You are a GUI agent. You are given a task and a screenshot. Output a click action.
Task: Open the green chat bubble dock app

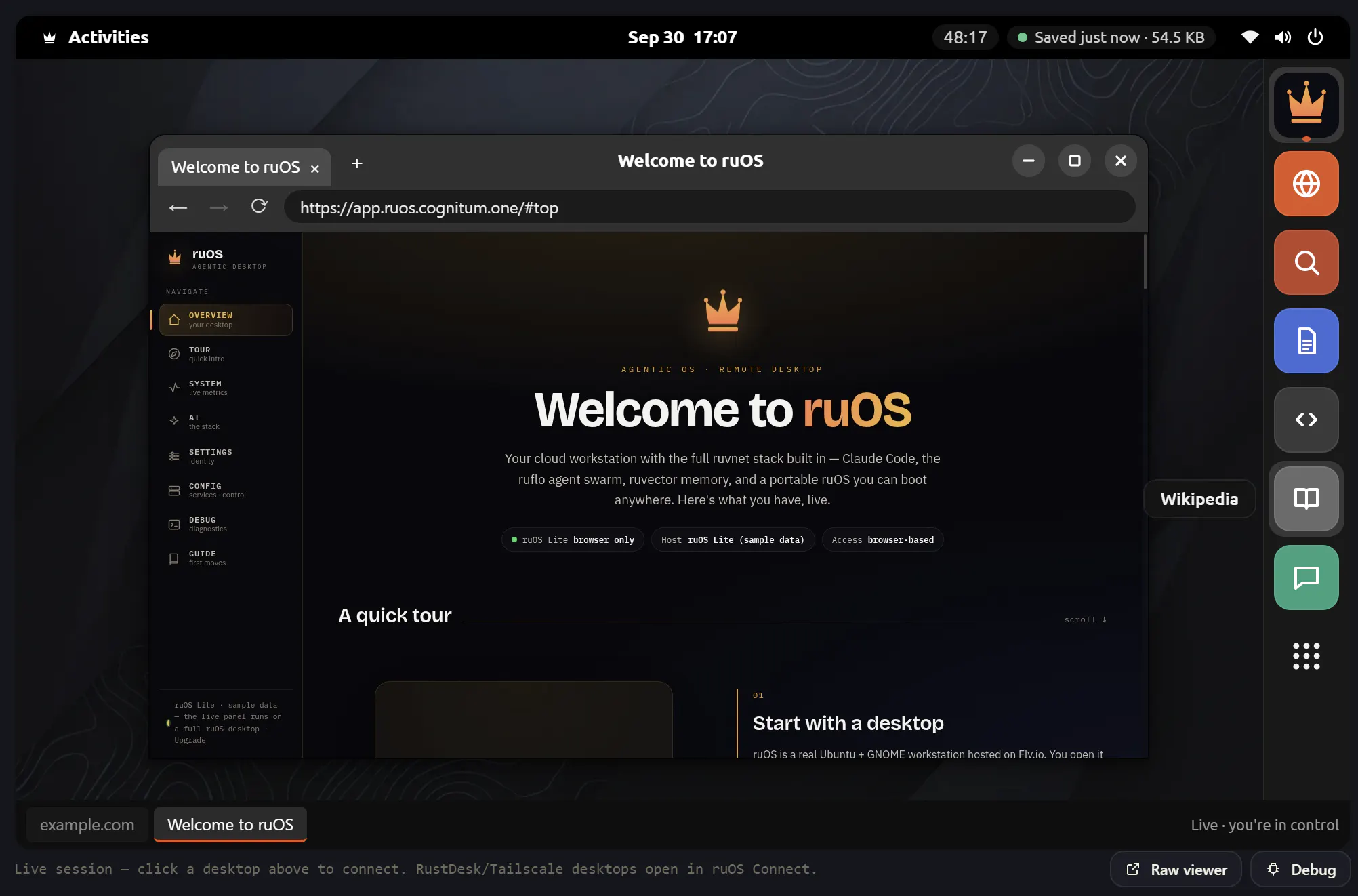1306,577
